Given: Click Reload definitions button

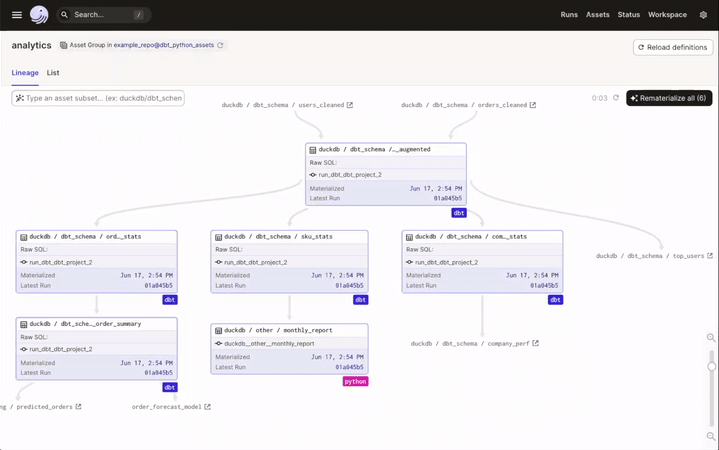Looking at the screenshot, I should coord(673,47).
